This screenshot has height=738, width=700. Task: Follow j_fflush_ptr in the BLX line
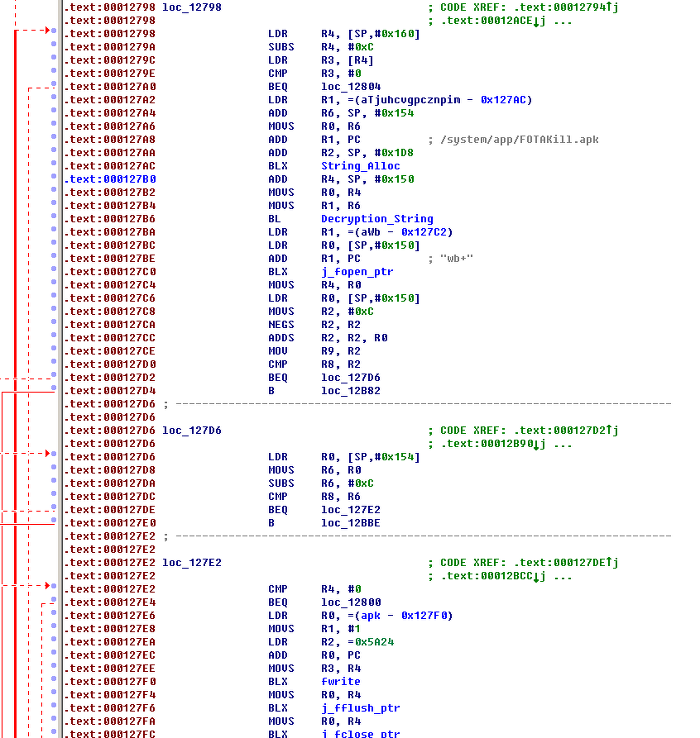360,708
